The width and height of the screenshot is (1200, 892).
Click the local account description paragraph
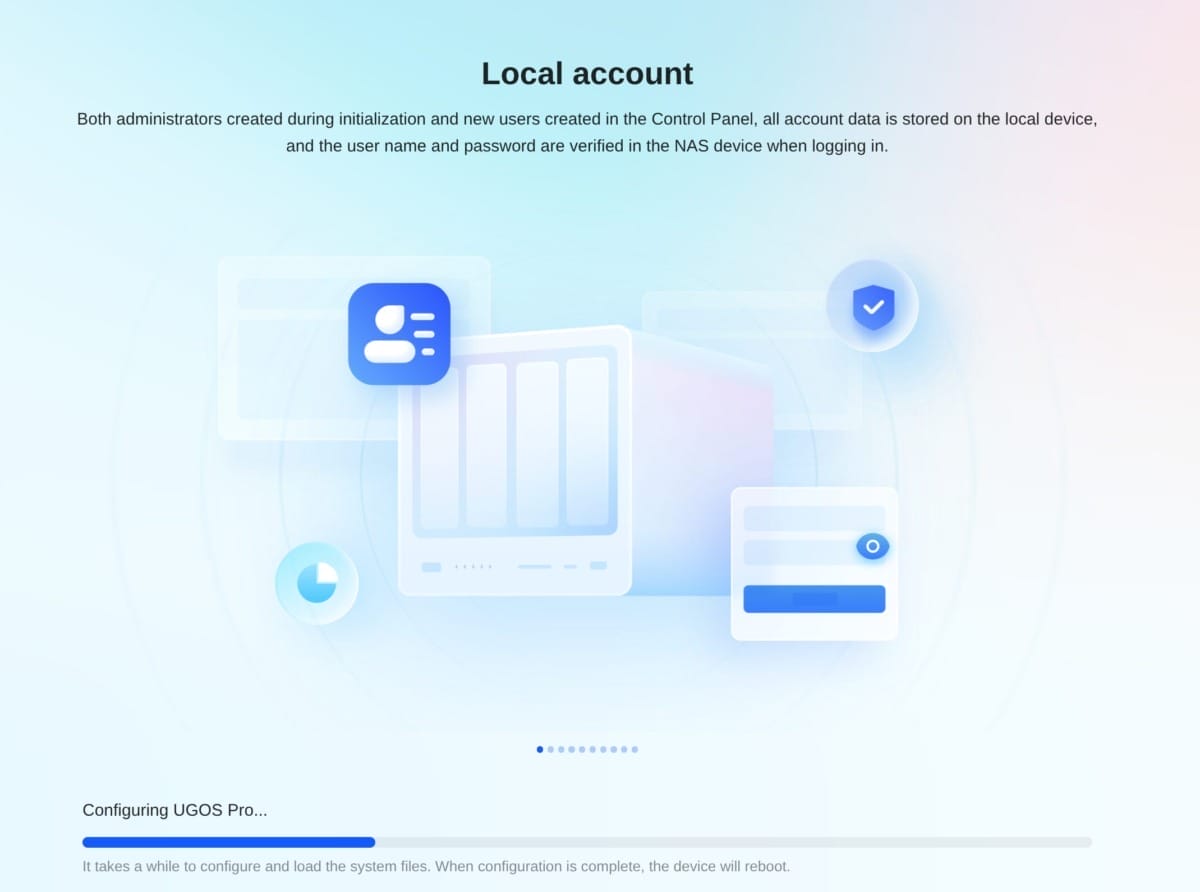[587, 132]
